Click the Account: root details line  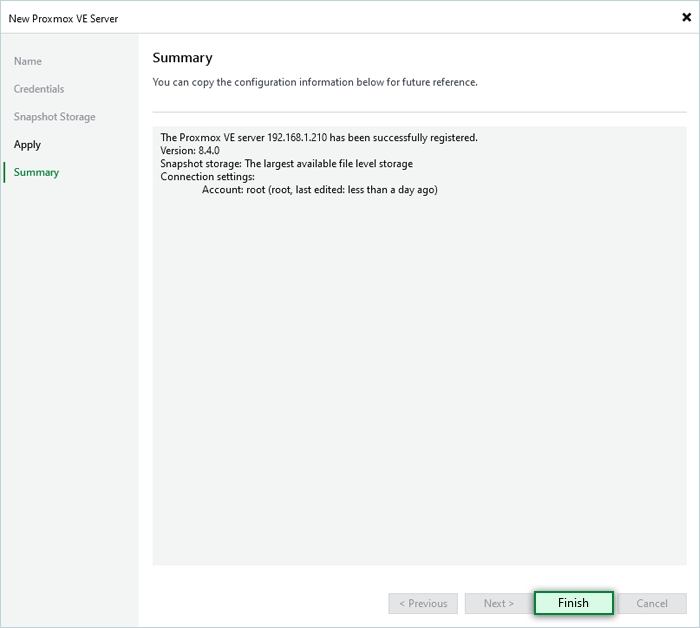click(x=319, y=190)
